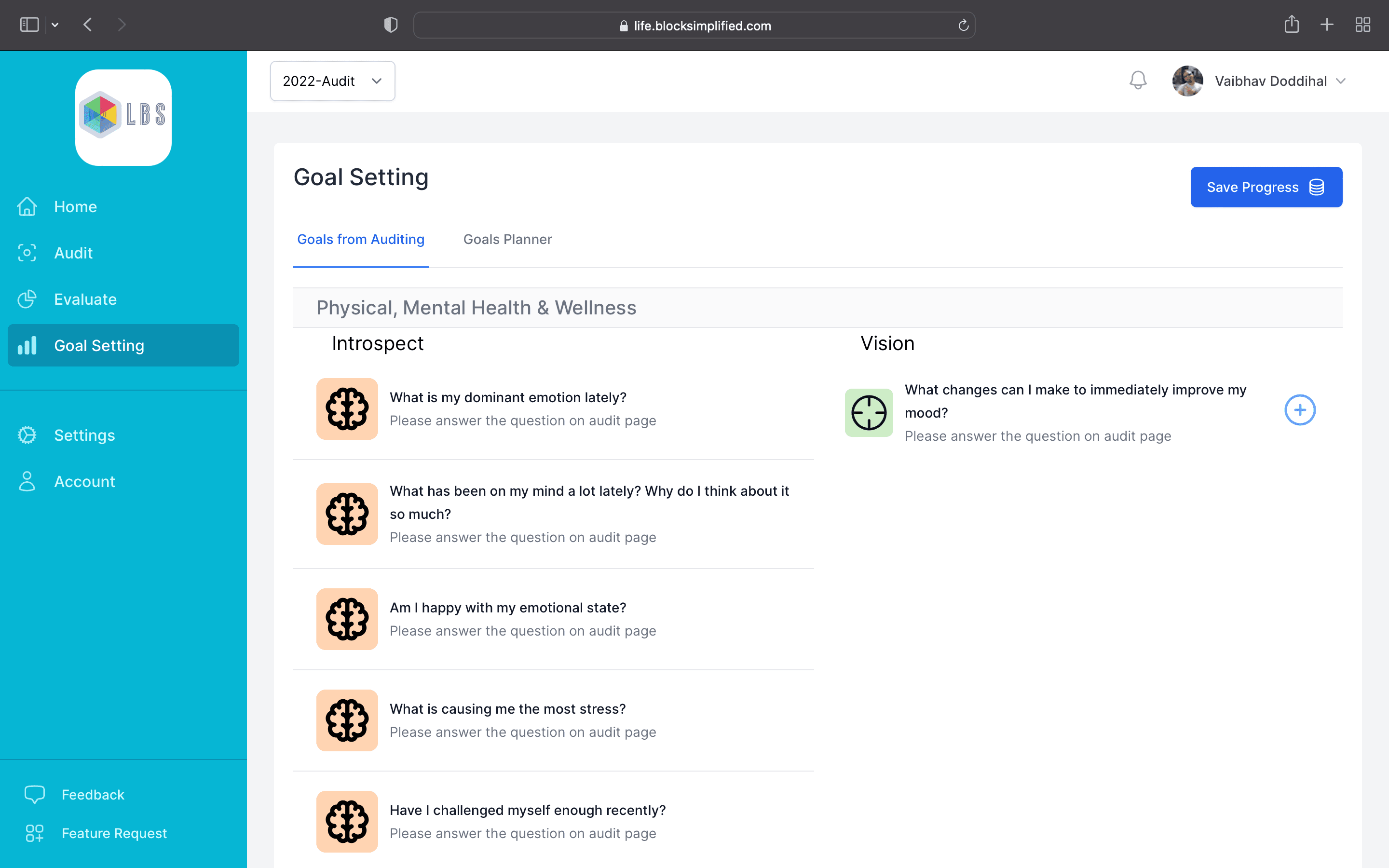Click the Settings gear icon
This screenshot has width=1389, height=868.
[x=27, y=435]
